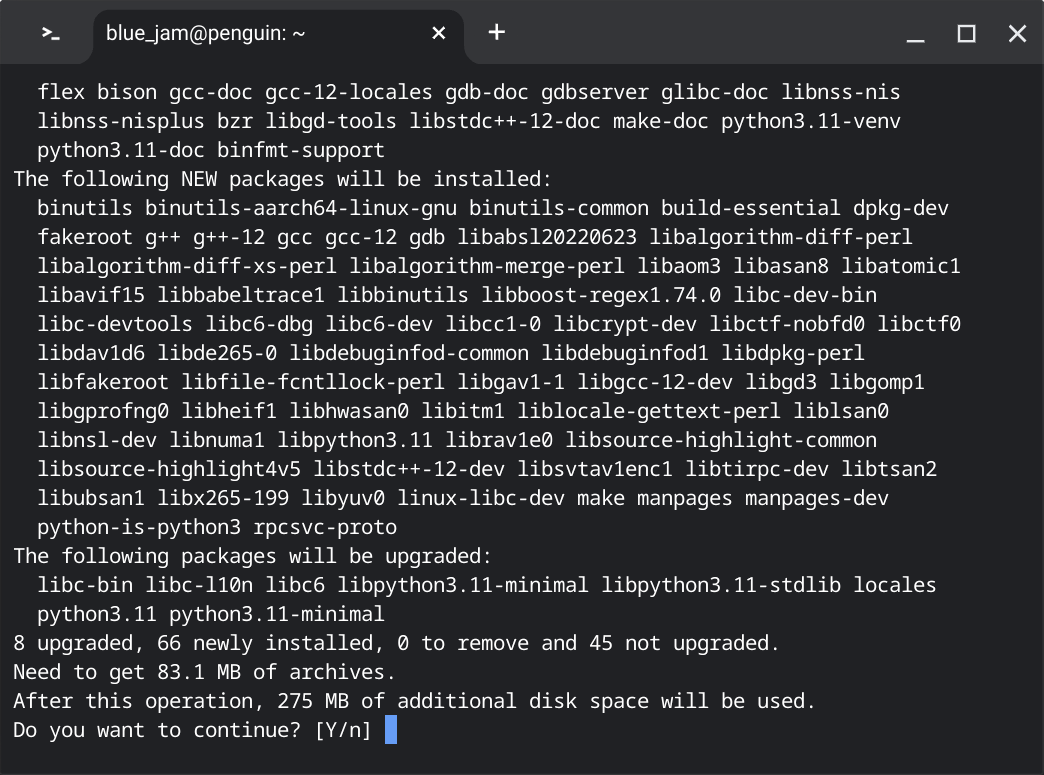This screenshot has height=775, width=1044.
Task: Close the blue_jam@penguin tab
Action: pyautogui.click(x=438, y=33)
